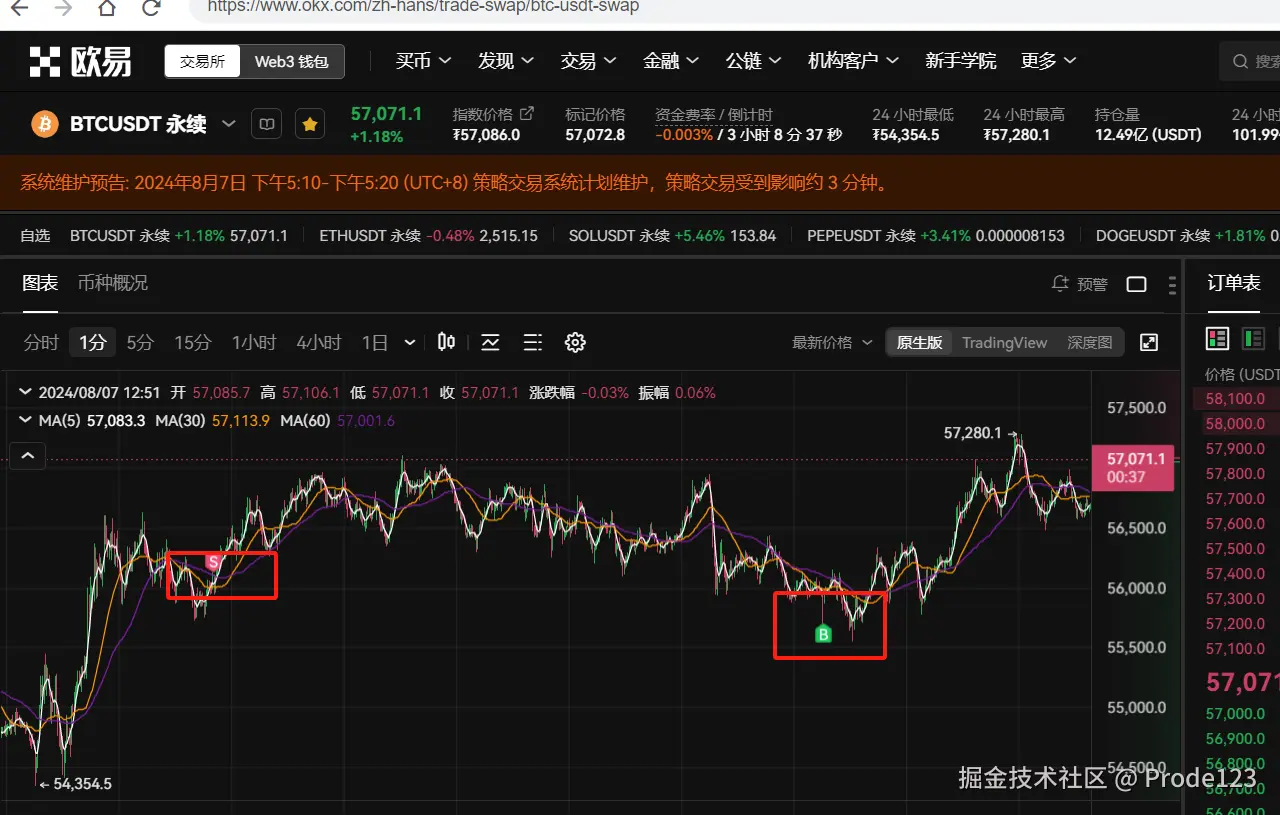Open the 更多 menu
The height and width of the screenshot is (815, 1280).
pos(1049,61)
